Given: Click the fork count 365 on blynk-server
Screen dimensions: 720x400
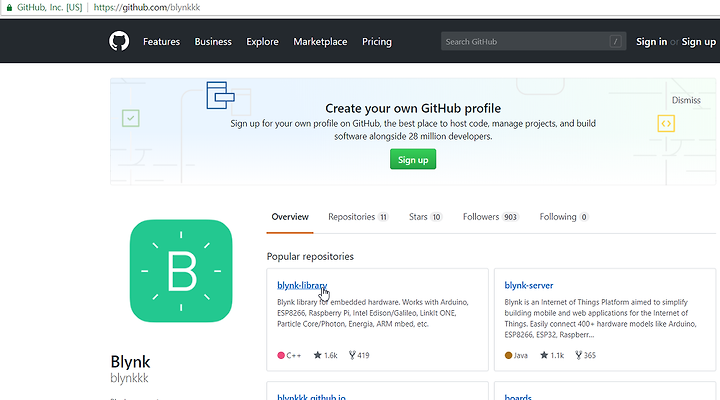Looking at the screenshot, I should (585, 355).
